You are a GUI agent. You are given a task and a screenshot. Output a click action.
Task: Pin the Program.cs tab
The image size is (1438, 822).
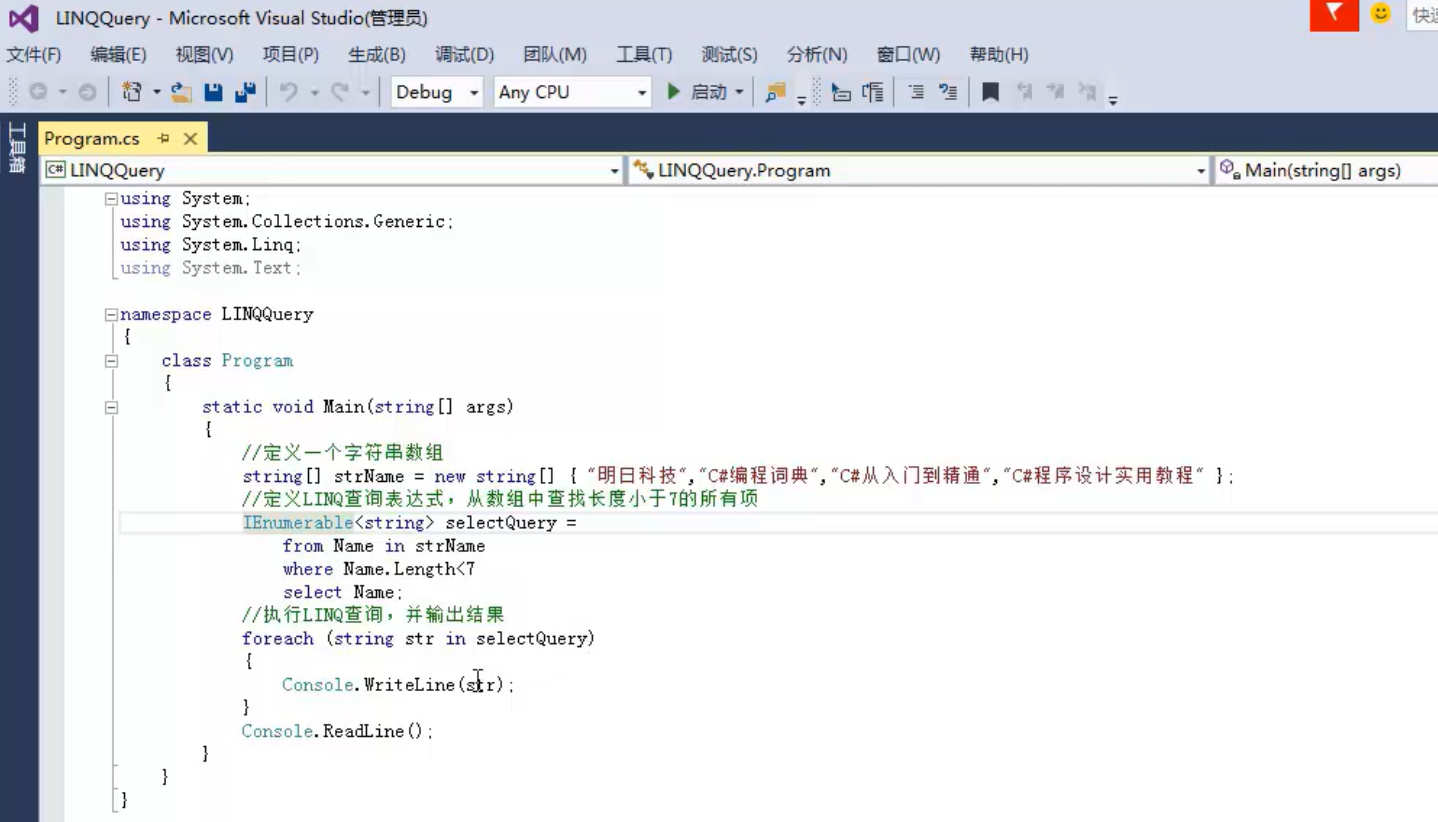[x=164, y=139]
